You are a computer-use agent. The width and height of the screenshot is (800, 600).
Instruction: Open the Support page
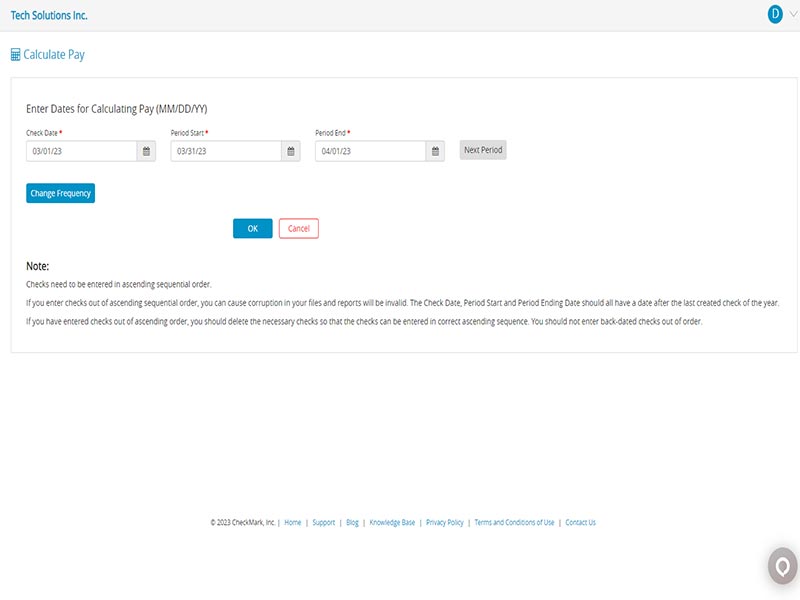(323, 521)
